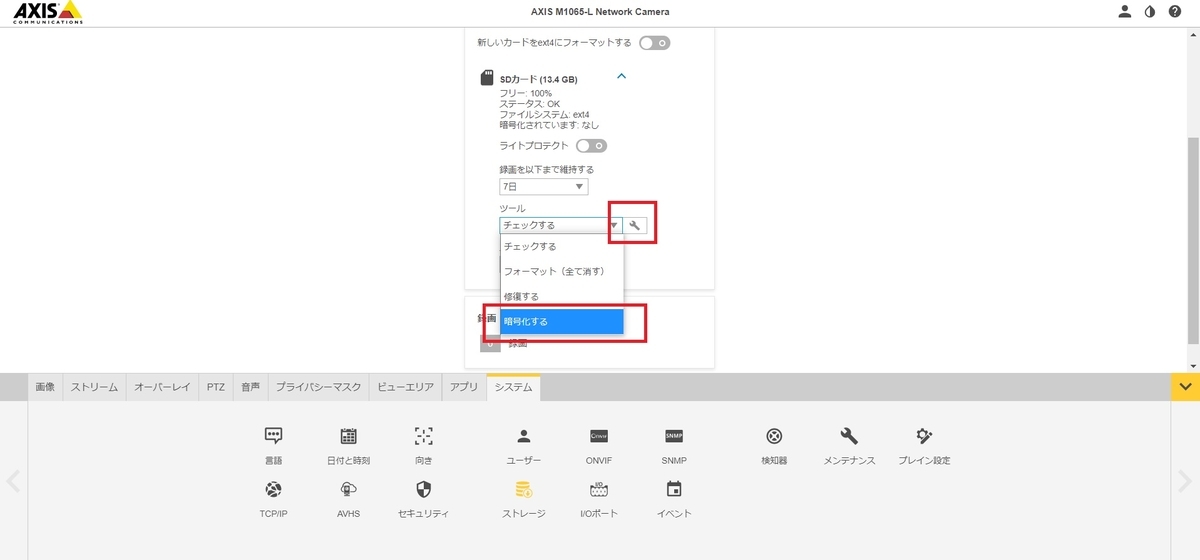Toggle format new card as ext4 switch
Viewport: 1200px width, 560px height.
click(x=655, y=43)
